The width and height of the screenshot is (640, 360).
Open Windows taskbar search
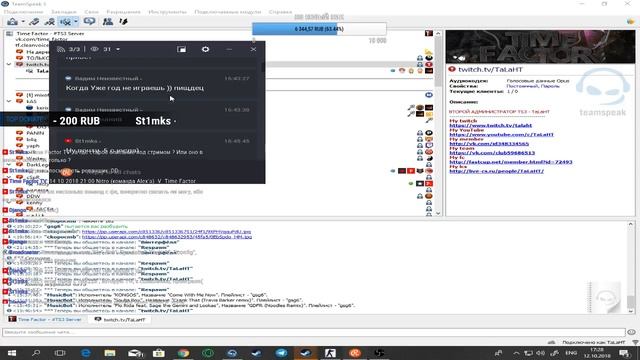[36, 353]
